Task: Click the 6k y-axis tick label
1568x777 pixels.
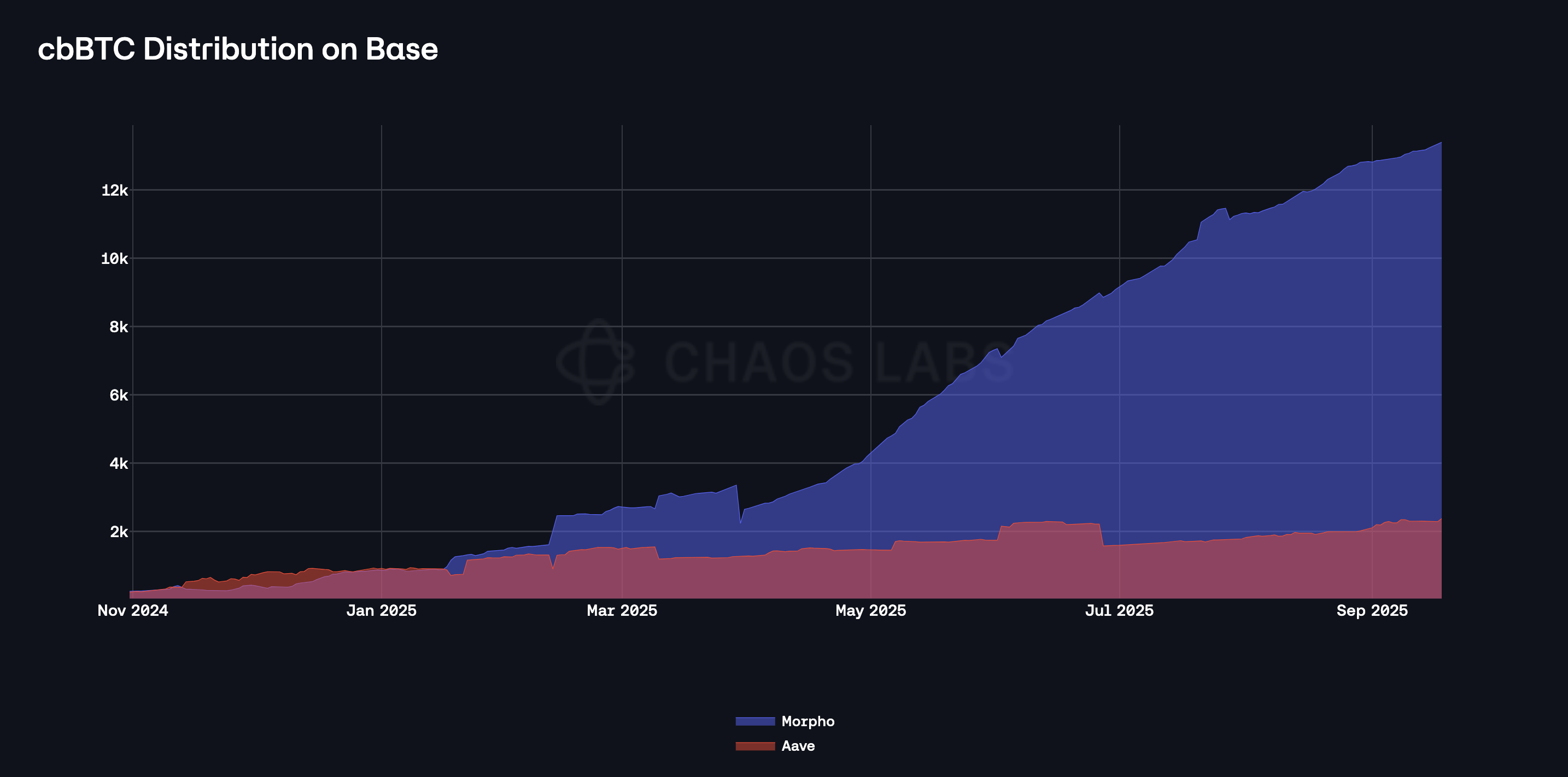Action: coord(119,395)
